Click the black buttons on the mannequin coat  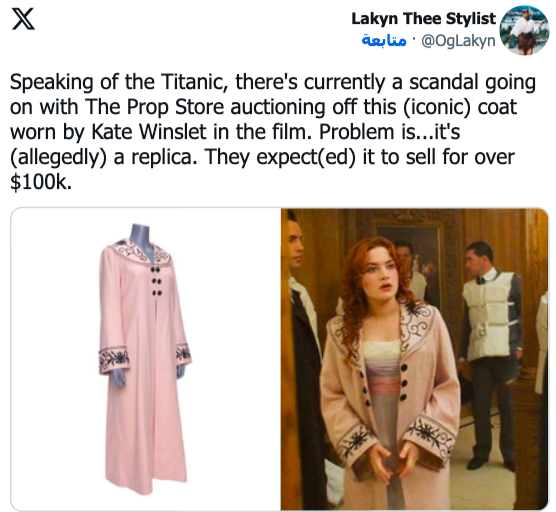click(x=155, y=281)
